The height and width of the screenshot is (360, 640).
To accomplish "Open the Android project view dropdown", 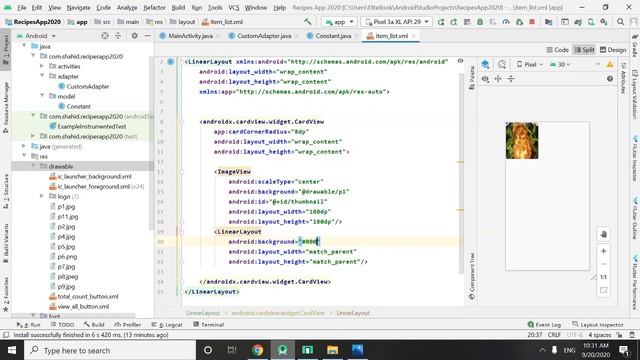I will 36,36.
